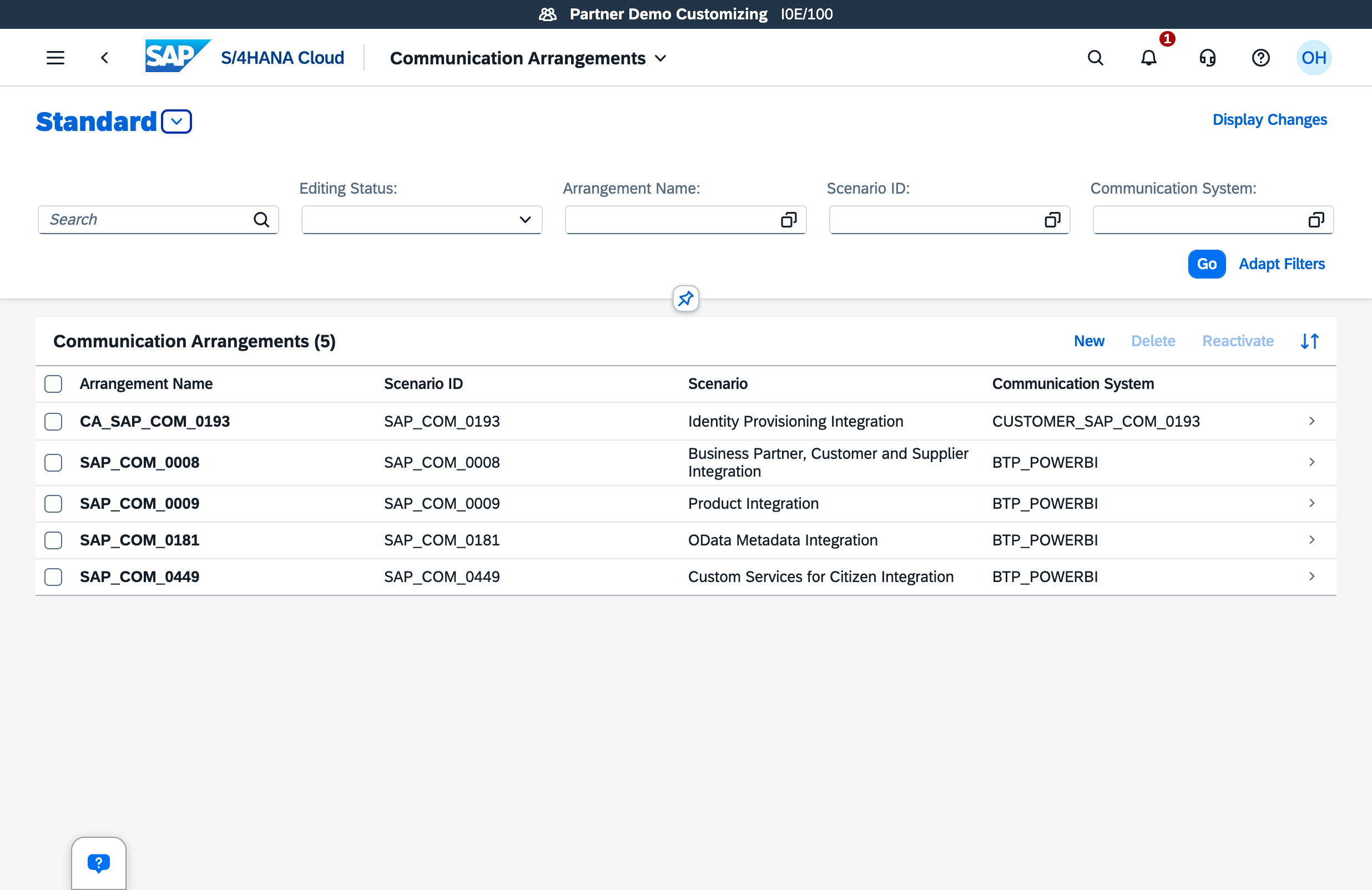
Task: Open value help for Scenario ID
Action: point(1052,220)
